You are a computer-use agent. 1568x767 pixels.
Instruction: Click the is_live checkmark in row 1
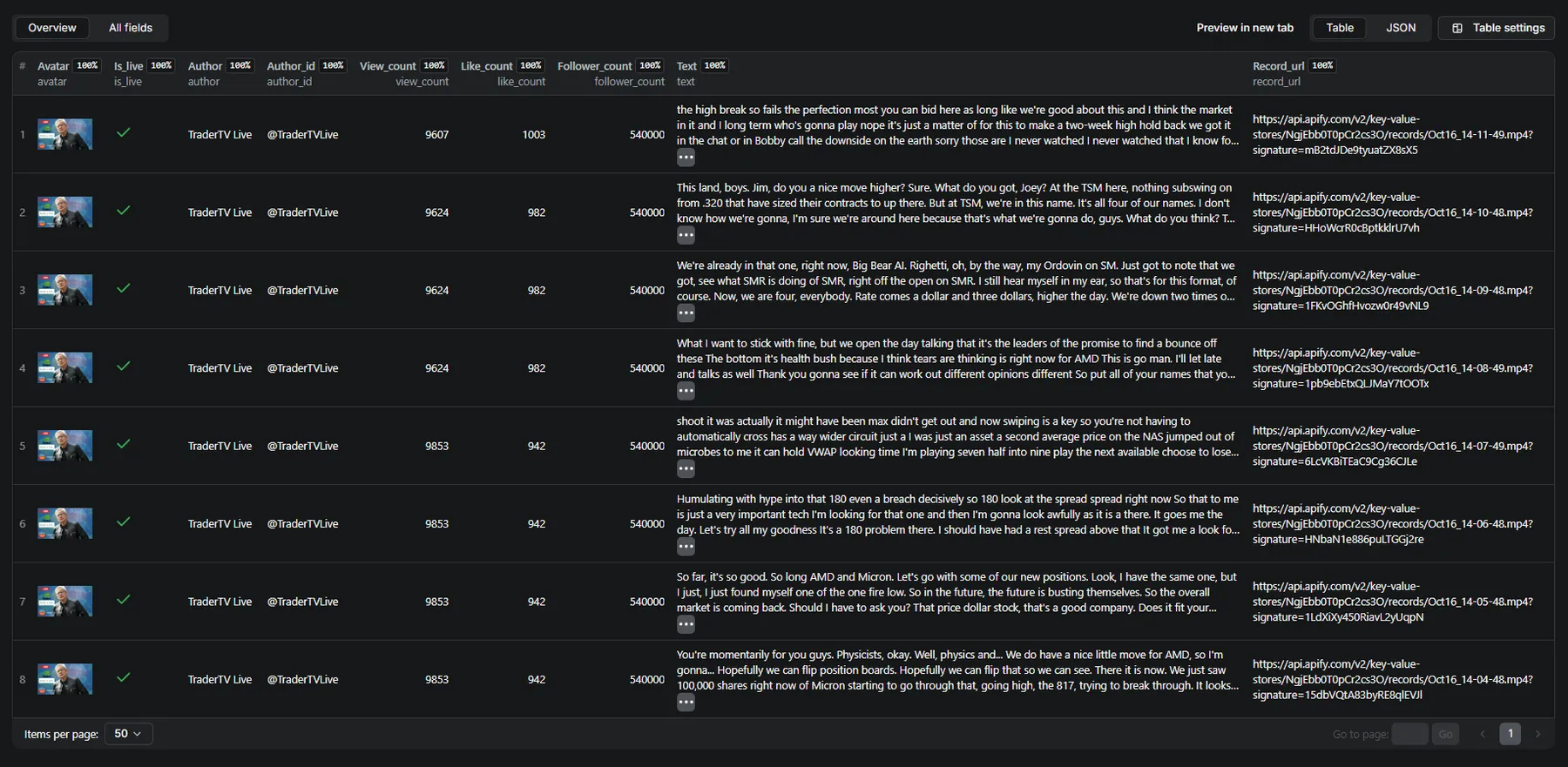pos(124,133)
